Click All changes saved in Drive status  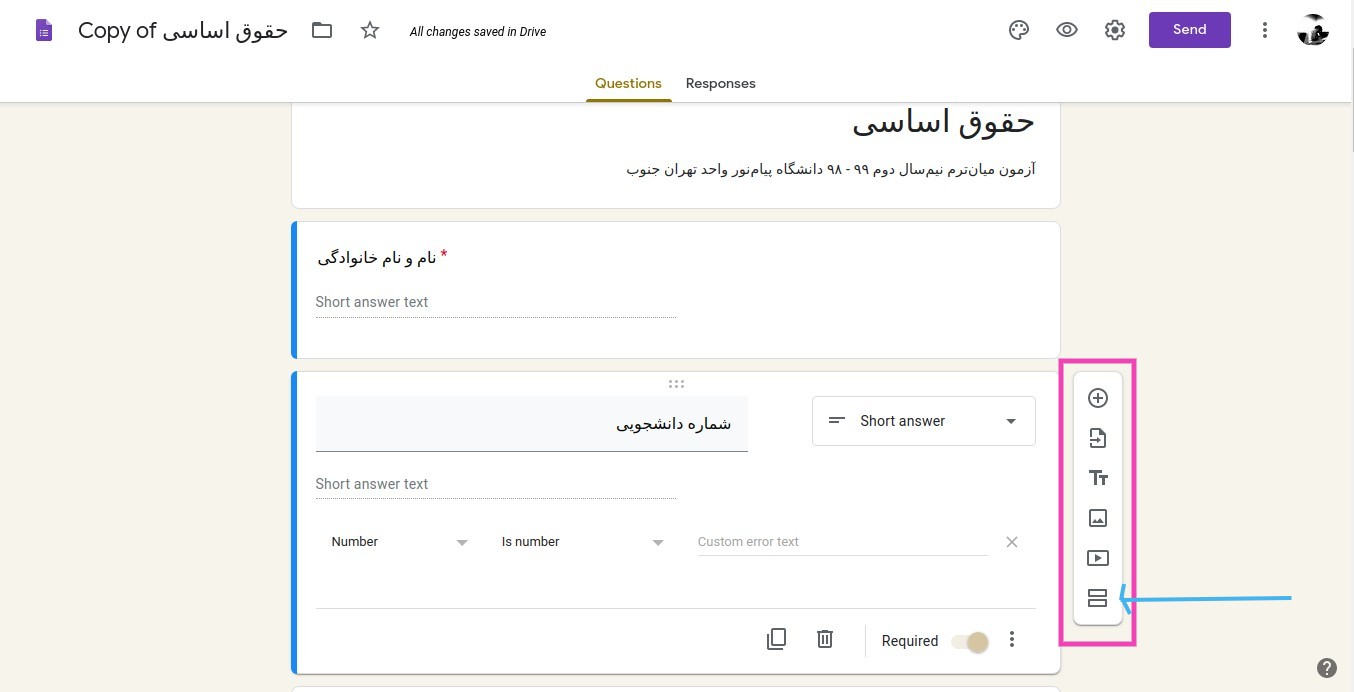pos(478,32)
